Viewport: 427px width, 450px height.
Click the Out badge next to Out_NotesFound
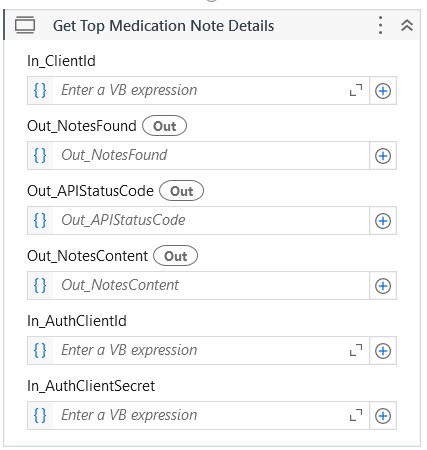point(164,126)
